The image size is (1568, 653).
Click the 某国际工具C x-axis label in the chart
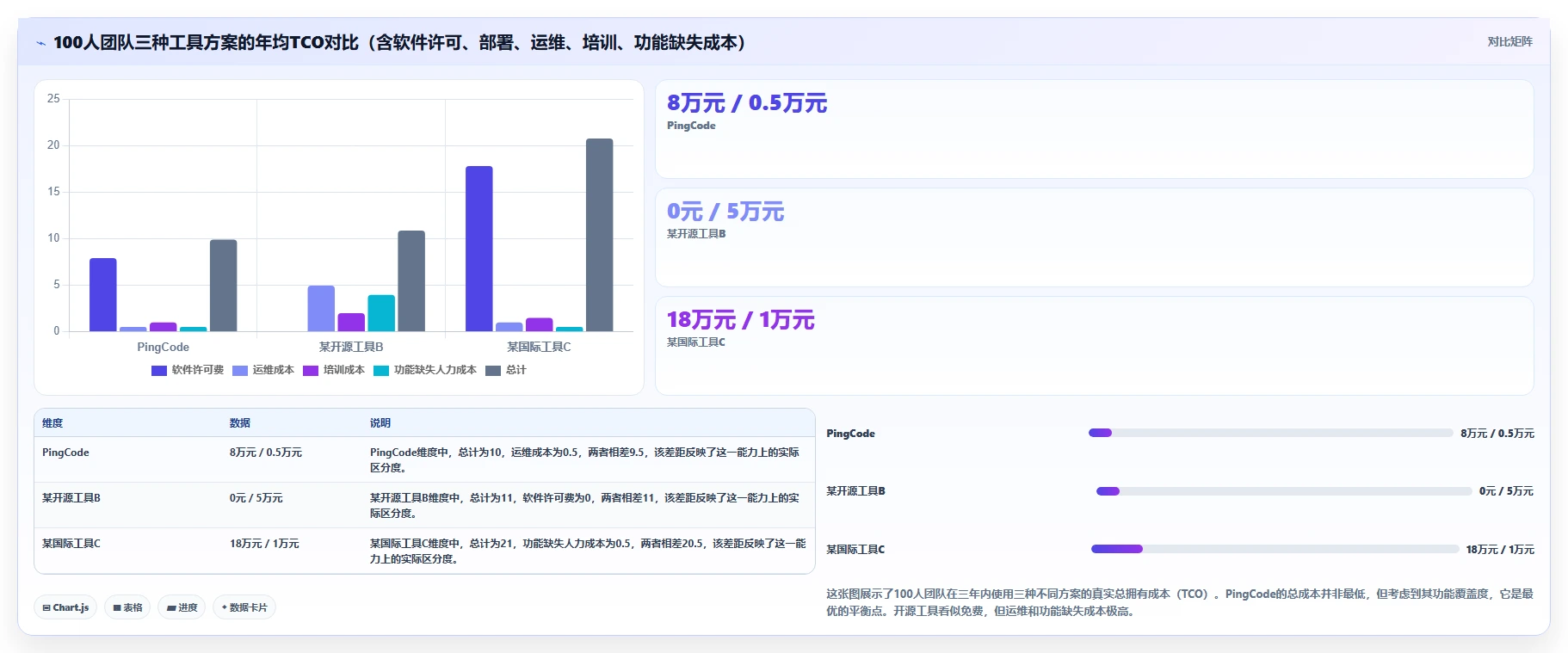pyautogui.click(x=539, y=347)
